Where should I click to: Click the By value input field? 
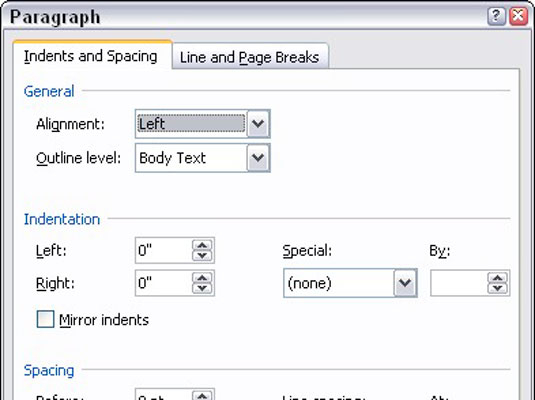459,283
